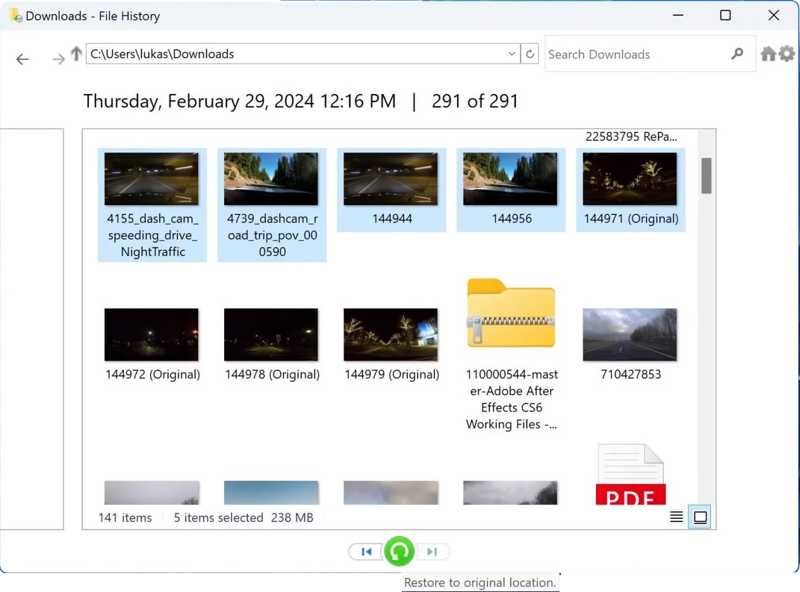
Task: Refresh the Downloads folder view
Action: [x=530, y=54]
